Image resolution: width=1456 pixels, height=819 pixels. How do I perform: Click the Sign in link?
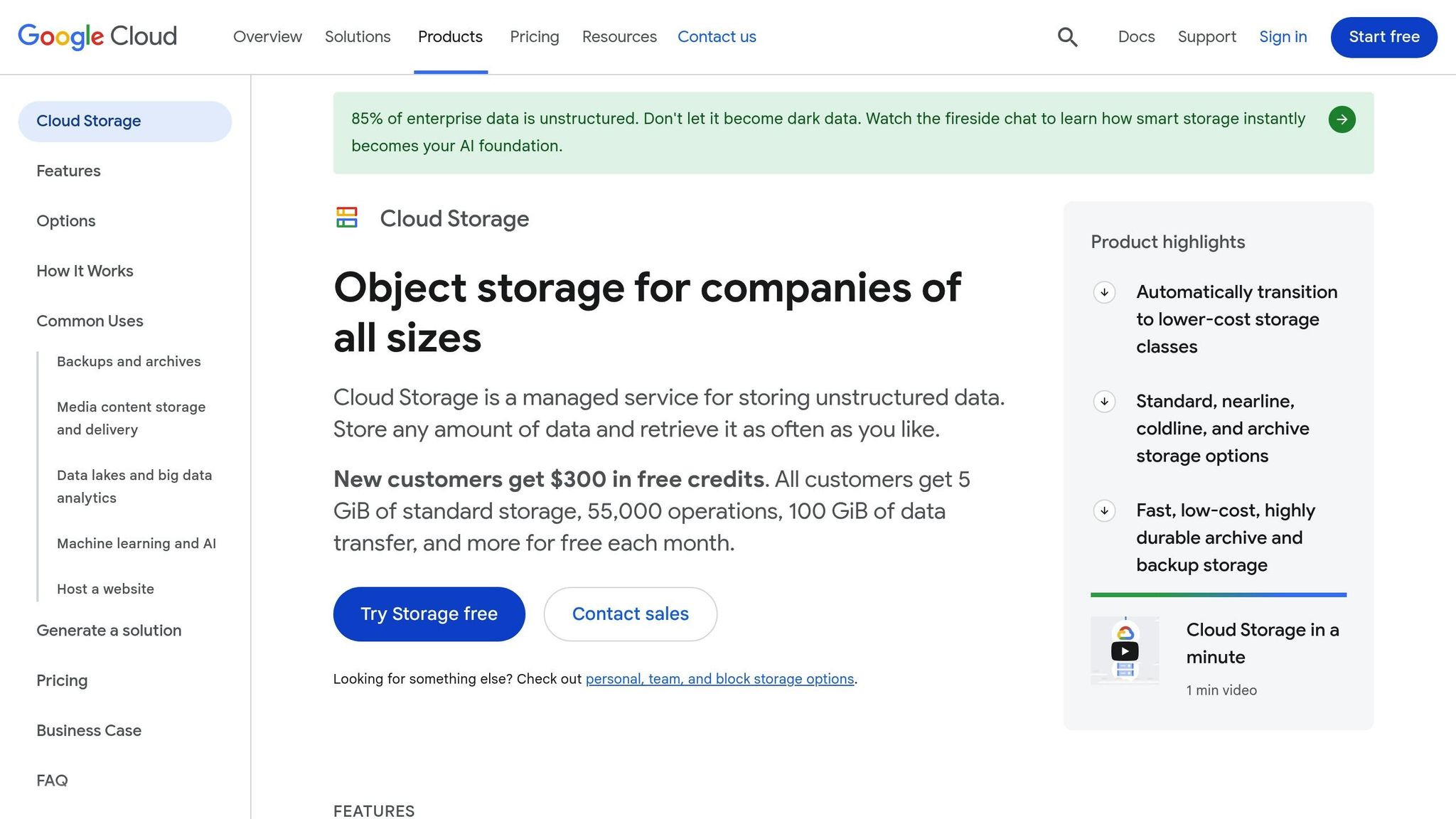[1283, 36]
